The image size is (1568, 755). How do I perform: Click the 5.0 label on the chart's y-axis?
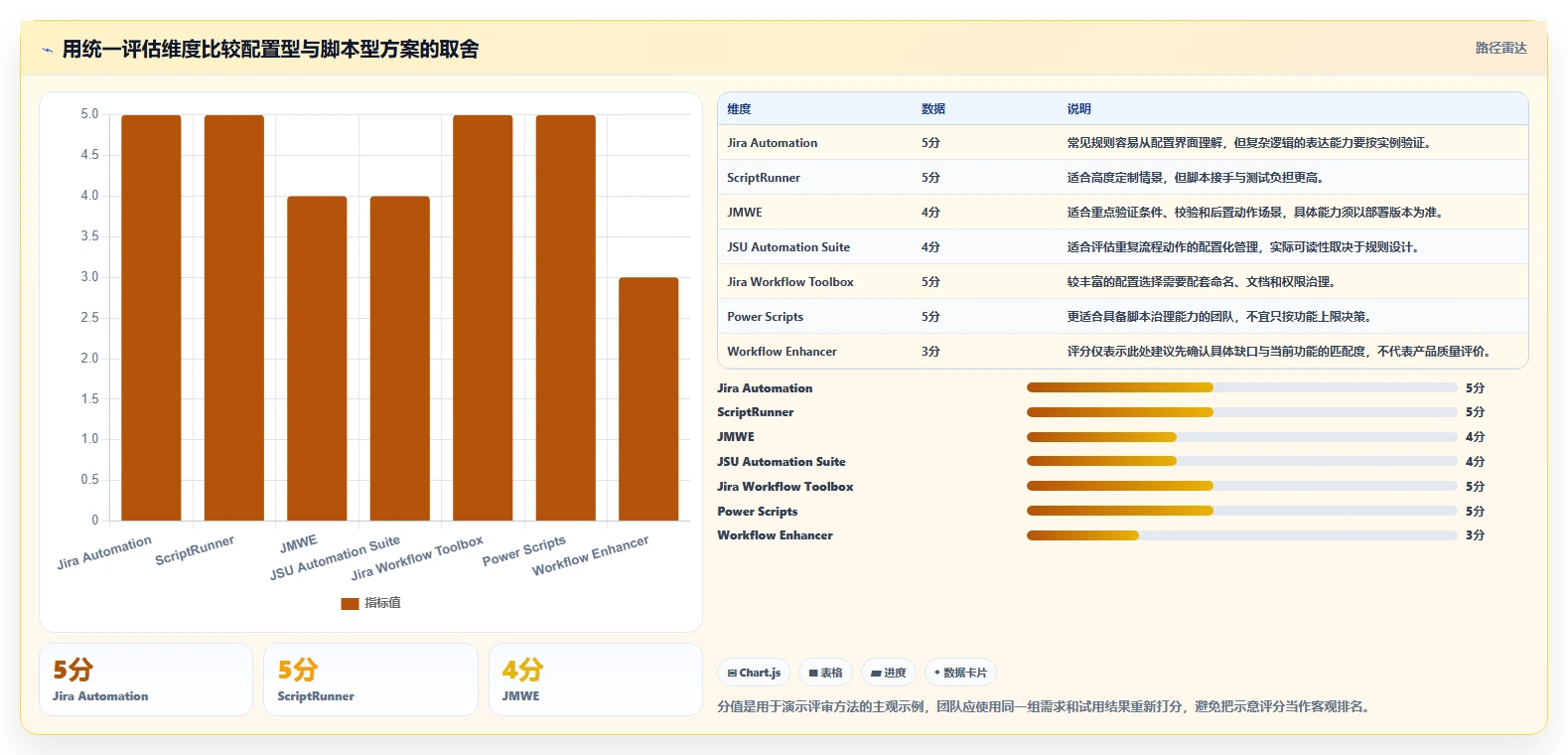tap(89, 114)
